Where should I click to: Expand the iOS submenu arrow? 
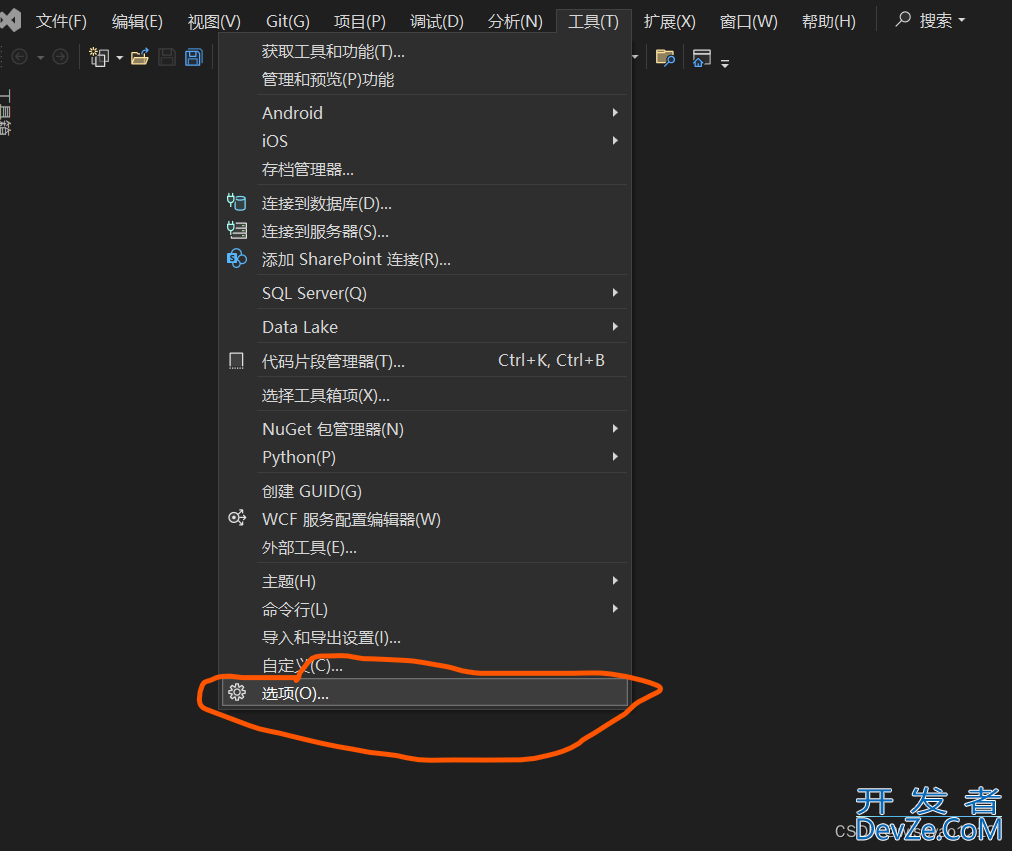tap(615, 141)
